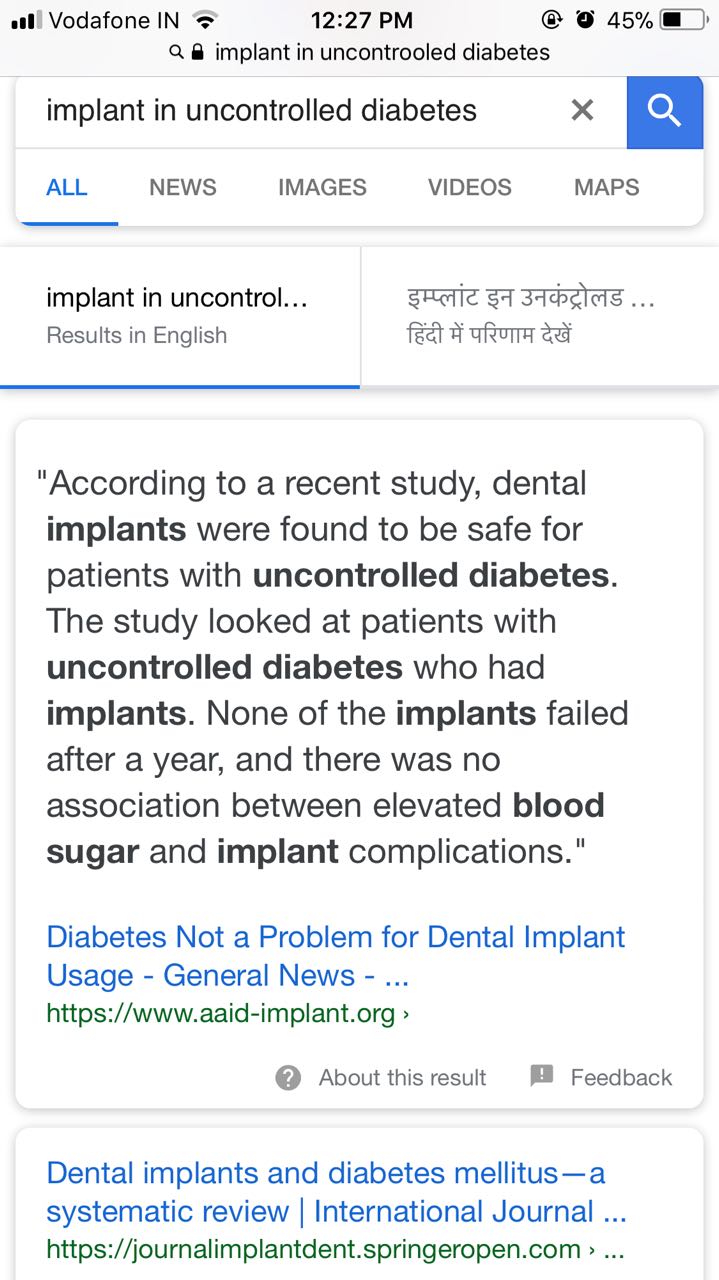Open Dental implants systematic review link
The width and height of the screenshot is (719, 1280).
point(336,1192)
